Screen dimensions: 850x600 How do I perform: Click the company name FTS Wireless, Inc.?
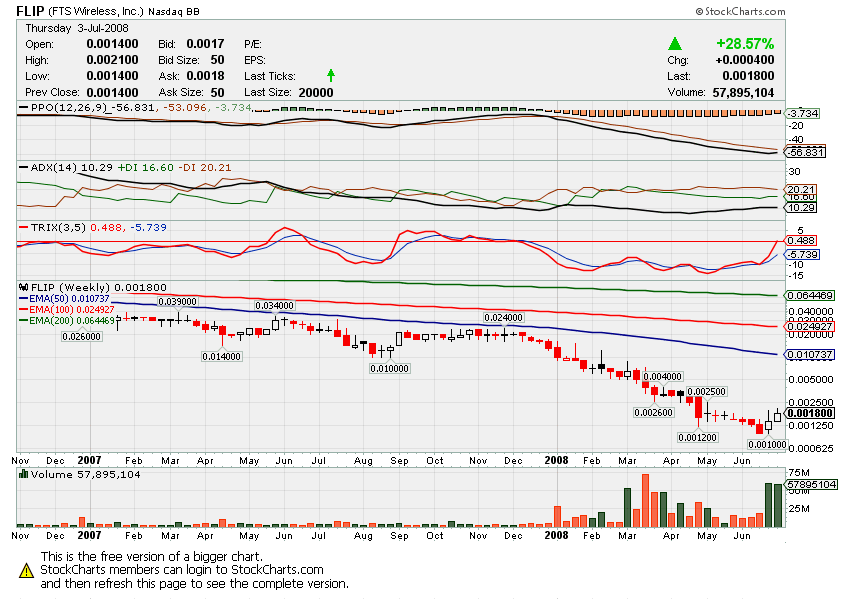(x=95, y=11)
